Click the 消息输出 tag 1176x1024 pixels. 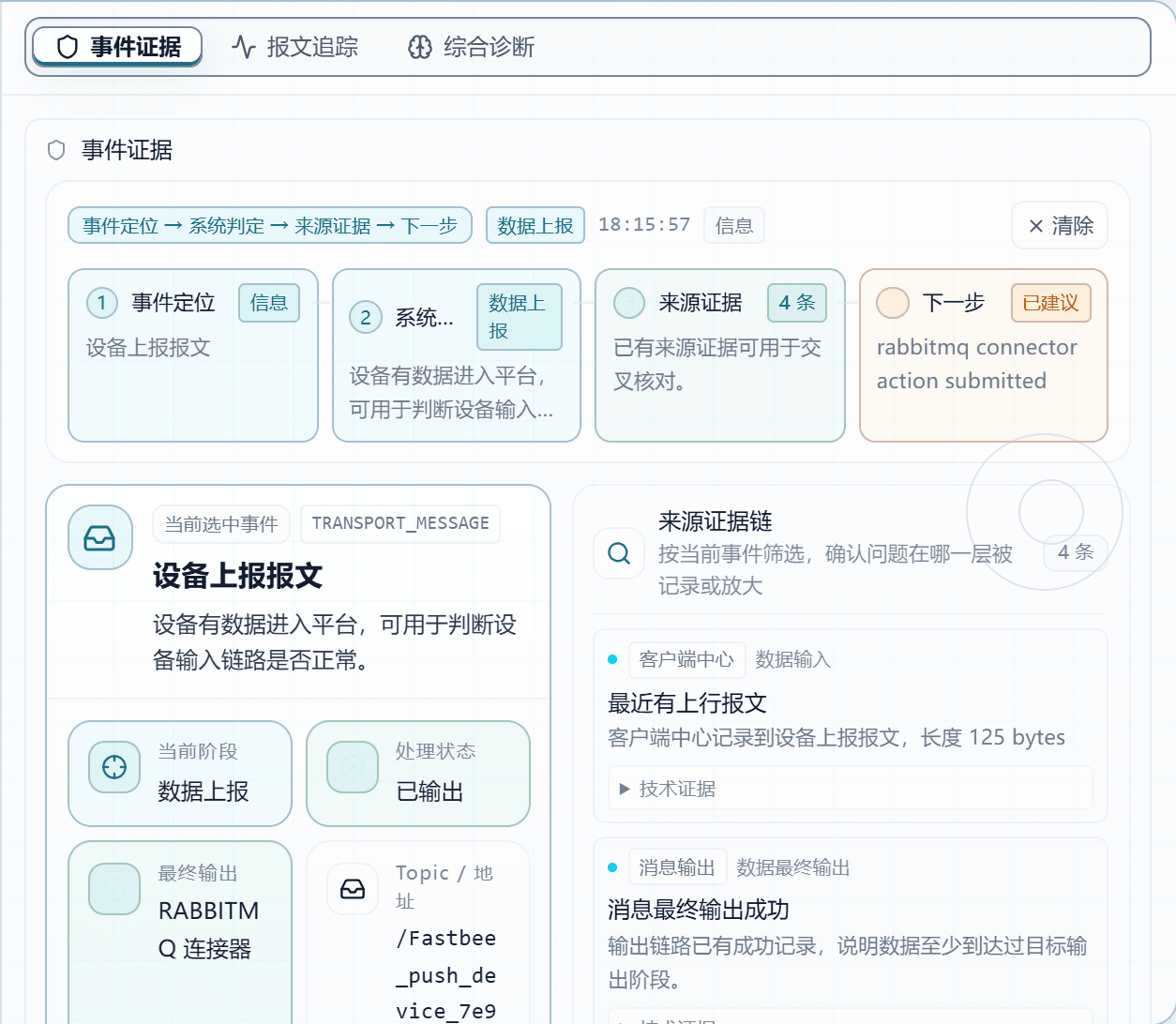tap(677, 867)
